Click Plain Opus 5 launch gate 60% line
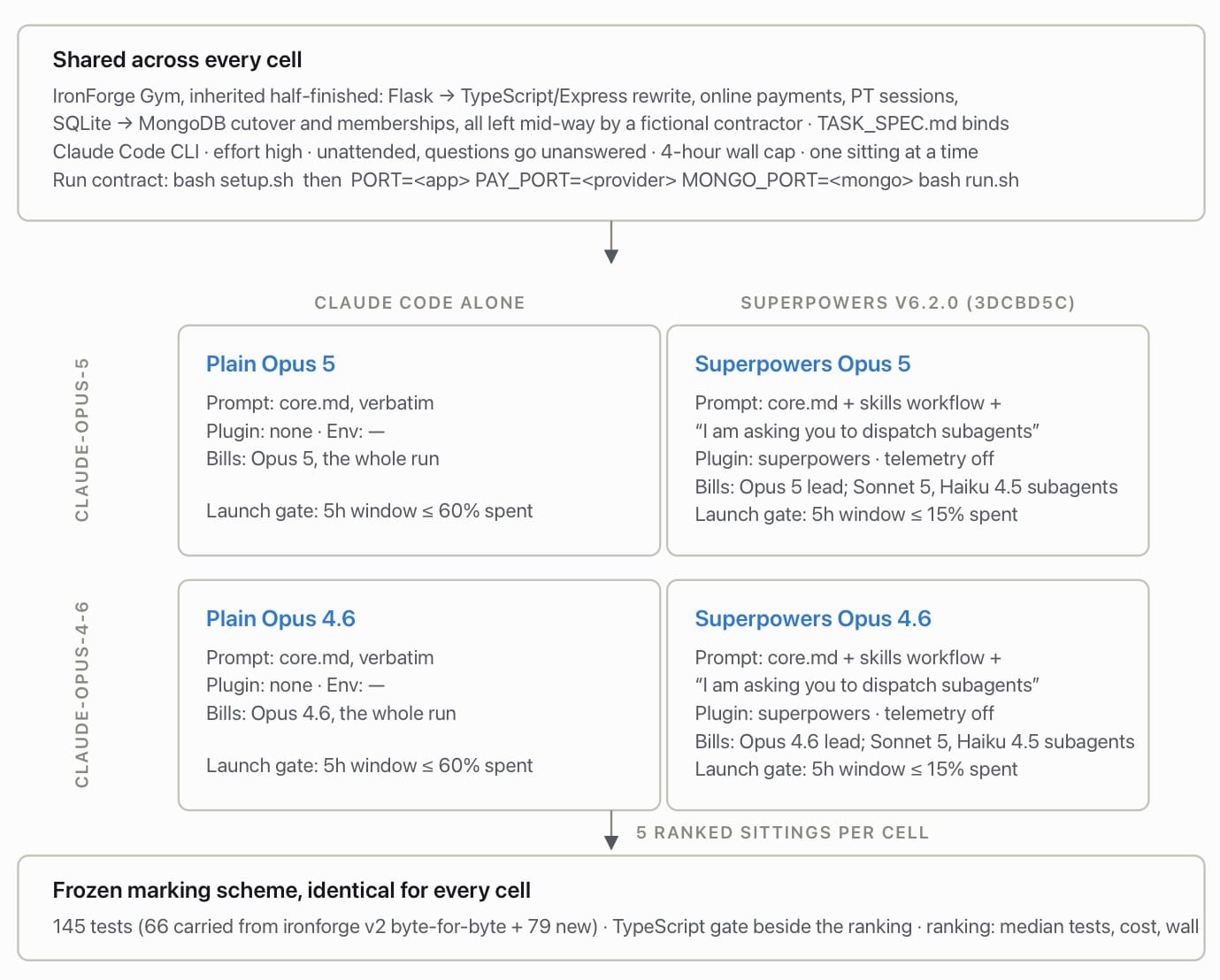The height and width of the screenshot is (980, 1220). (369, 510)
